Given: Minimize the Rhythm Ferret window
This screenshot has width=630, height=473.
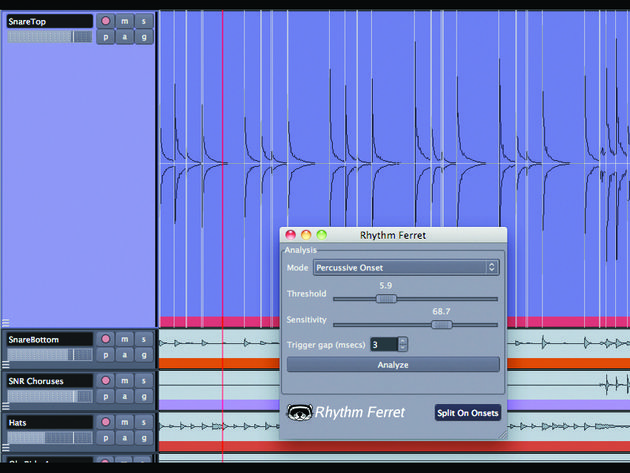Looking at the screenshot, I should [x=306, y=235].
